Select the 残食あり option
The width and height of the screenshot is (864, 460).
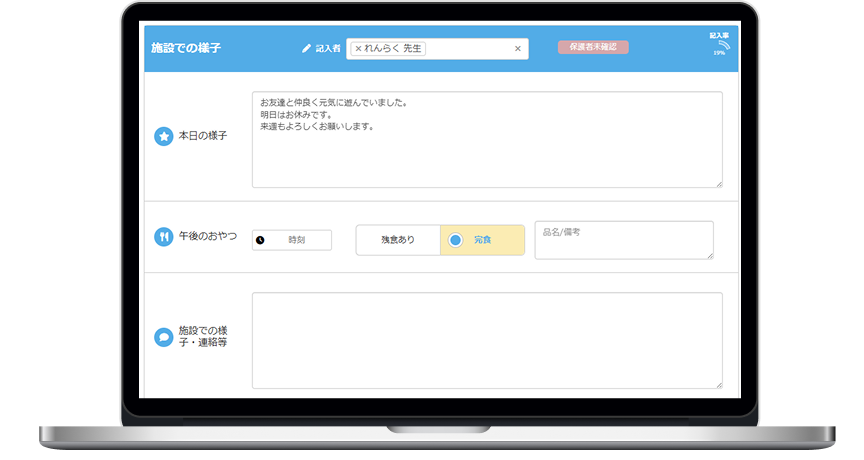(398, 240)
